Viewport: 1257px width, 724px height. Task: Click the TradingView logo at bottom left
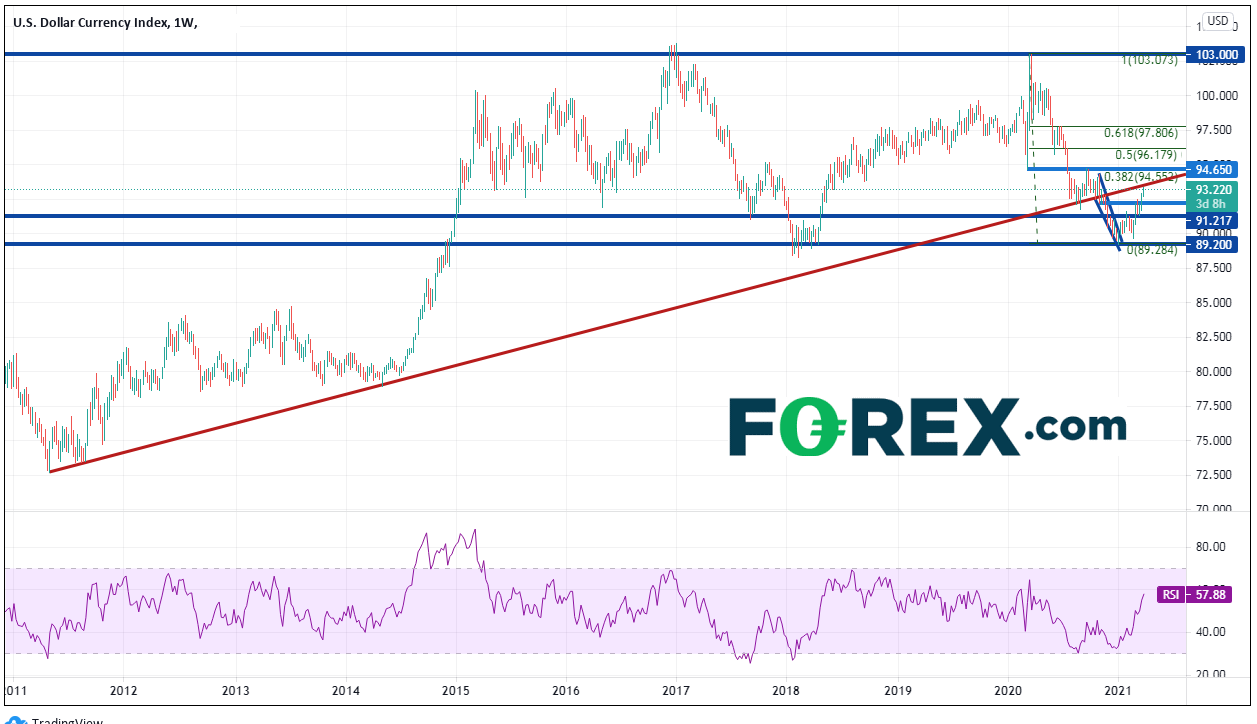(x=60, y=719)
